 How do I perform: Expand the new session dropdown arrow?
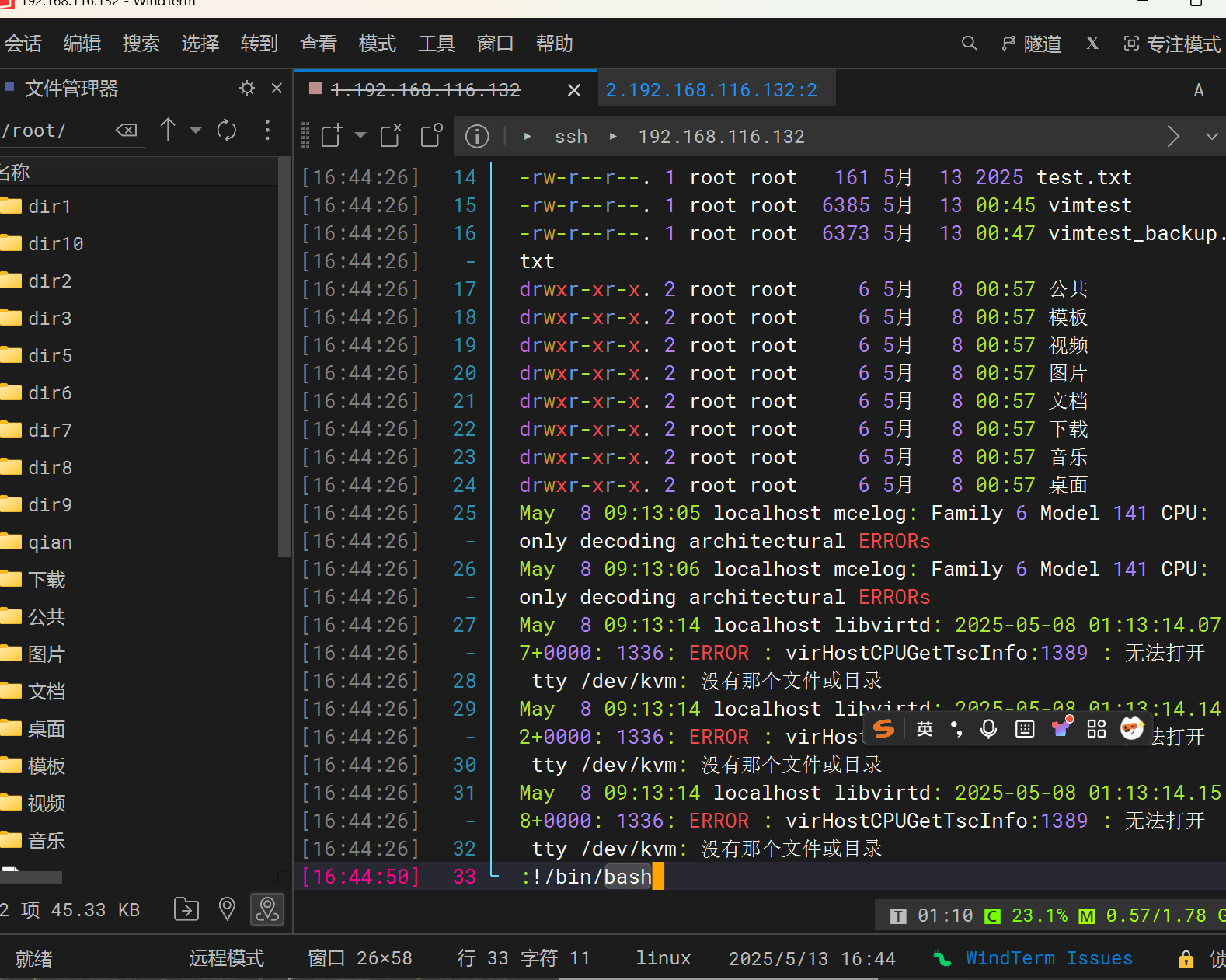[360, 136]
